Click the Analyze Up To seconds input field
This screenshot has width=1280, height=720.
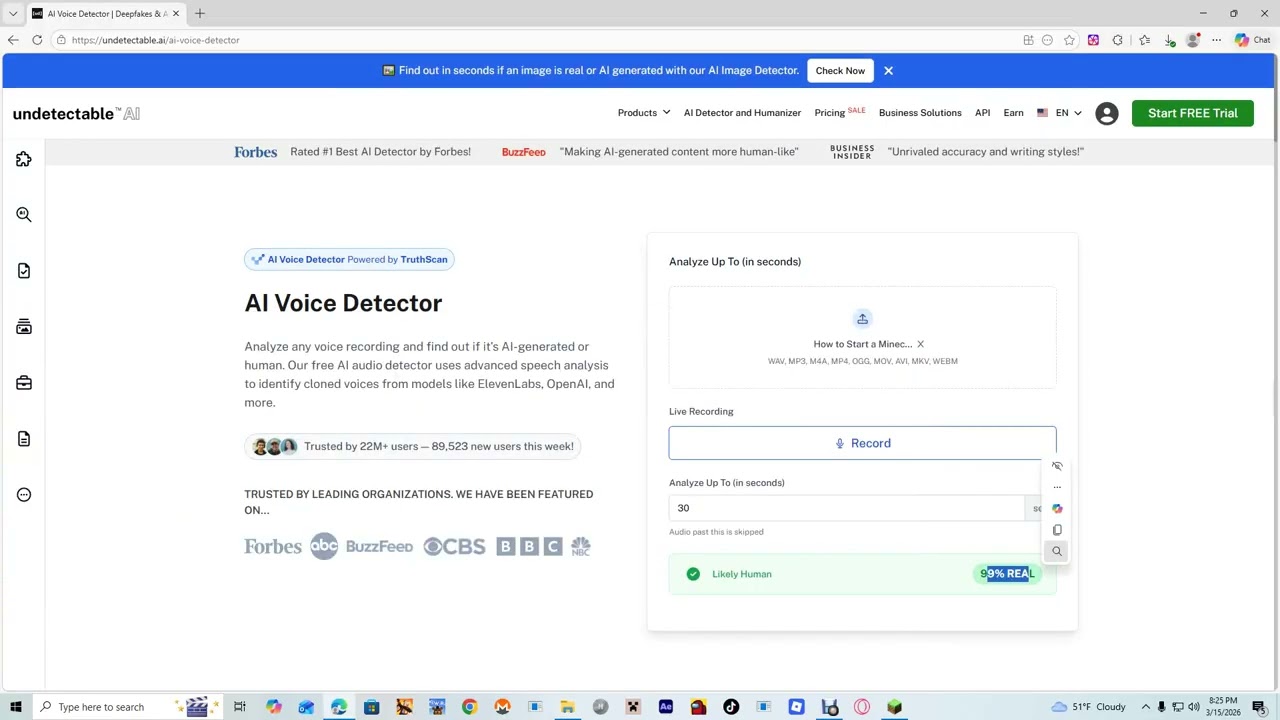[x=846, y=508]
